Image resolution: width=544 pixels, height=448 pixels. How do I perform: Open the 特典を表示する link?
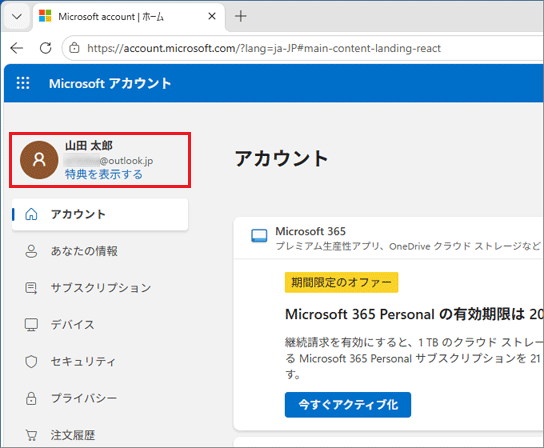(104, 174)
